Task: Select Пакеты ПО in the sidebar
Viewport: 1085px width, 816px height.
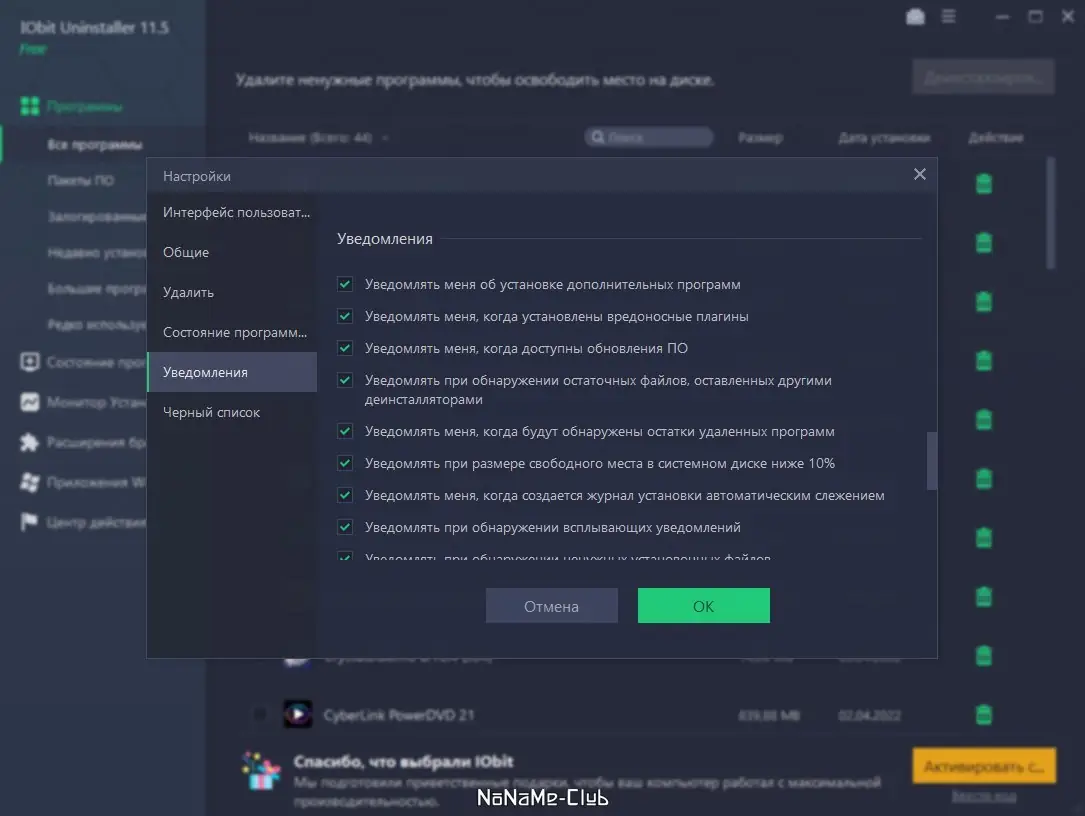Action: coord(81,181)
